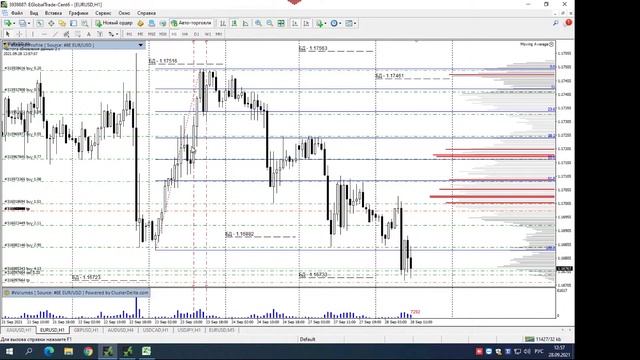Open the Strategy Tester
This screenshot has height=360, width=640.
coord(84,23)
